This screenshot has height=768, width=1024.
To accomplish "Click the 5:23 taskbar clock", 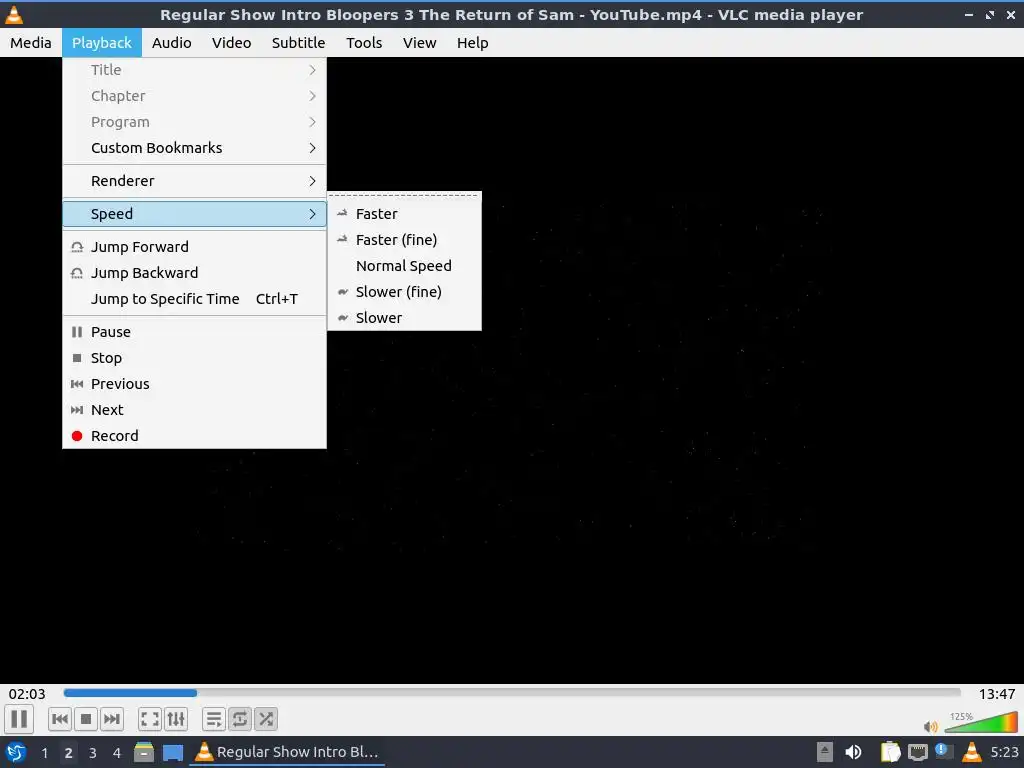I will (x=1004, y=752).
